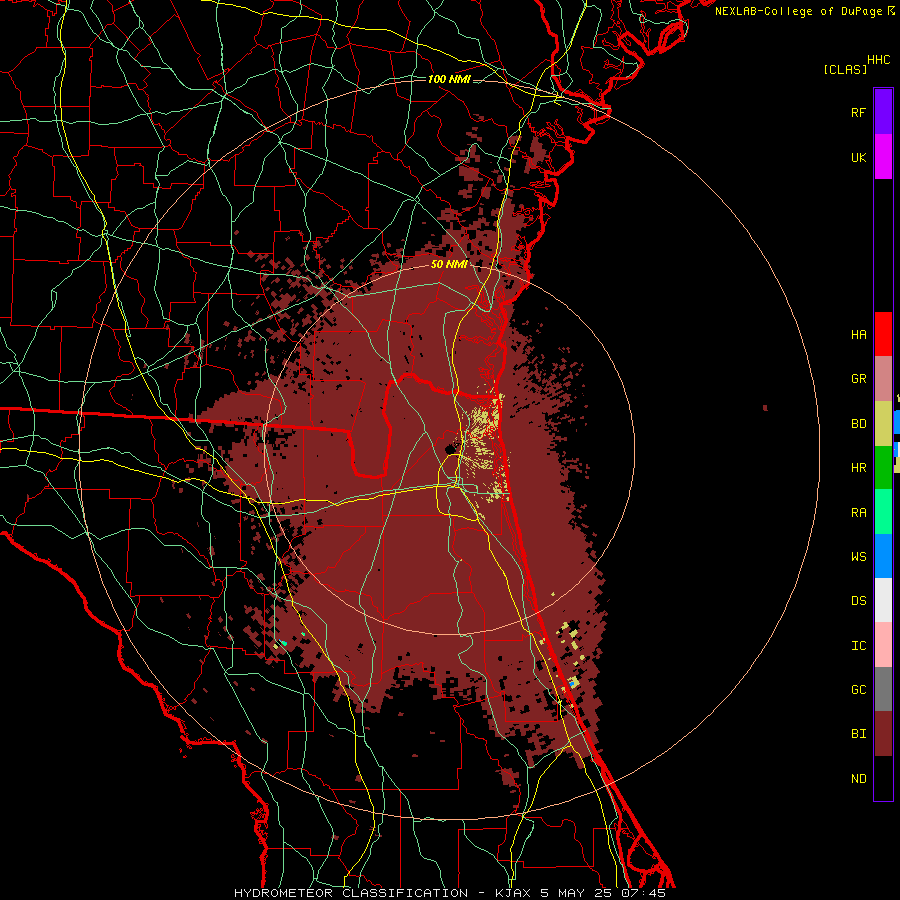Click the GR legend label
The image size is (900, 900).
coord(858,379)
